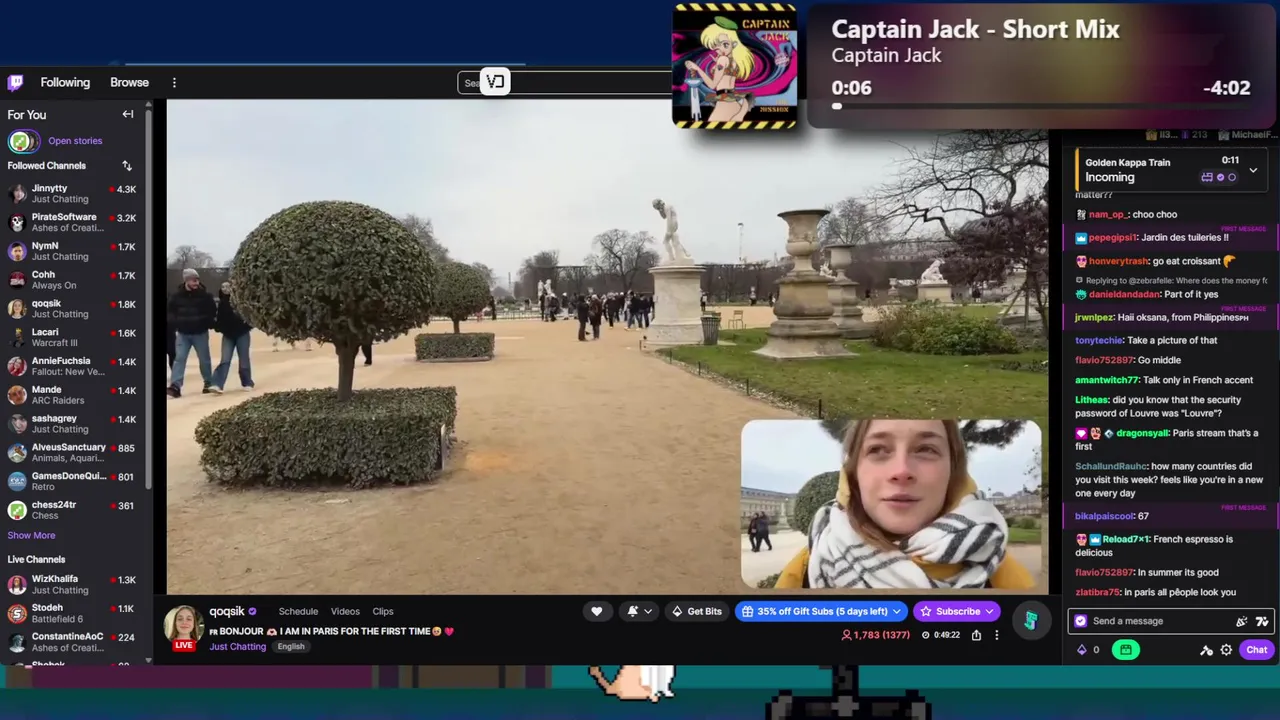Click the purple Subscribe button
The width and height of the screenshot is (1280, 720).
tap(957, 611)
